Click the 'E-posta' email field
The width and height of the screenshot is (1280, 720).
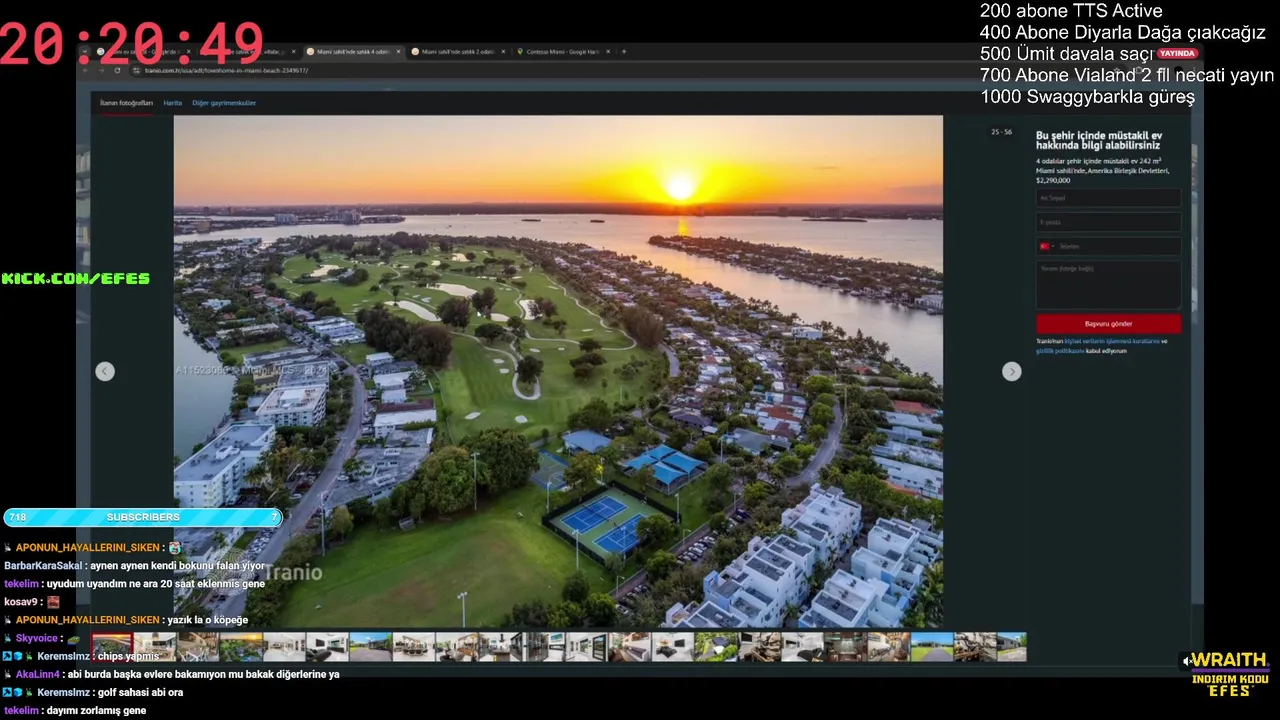click(1108, 222)
